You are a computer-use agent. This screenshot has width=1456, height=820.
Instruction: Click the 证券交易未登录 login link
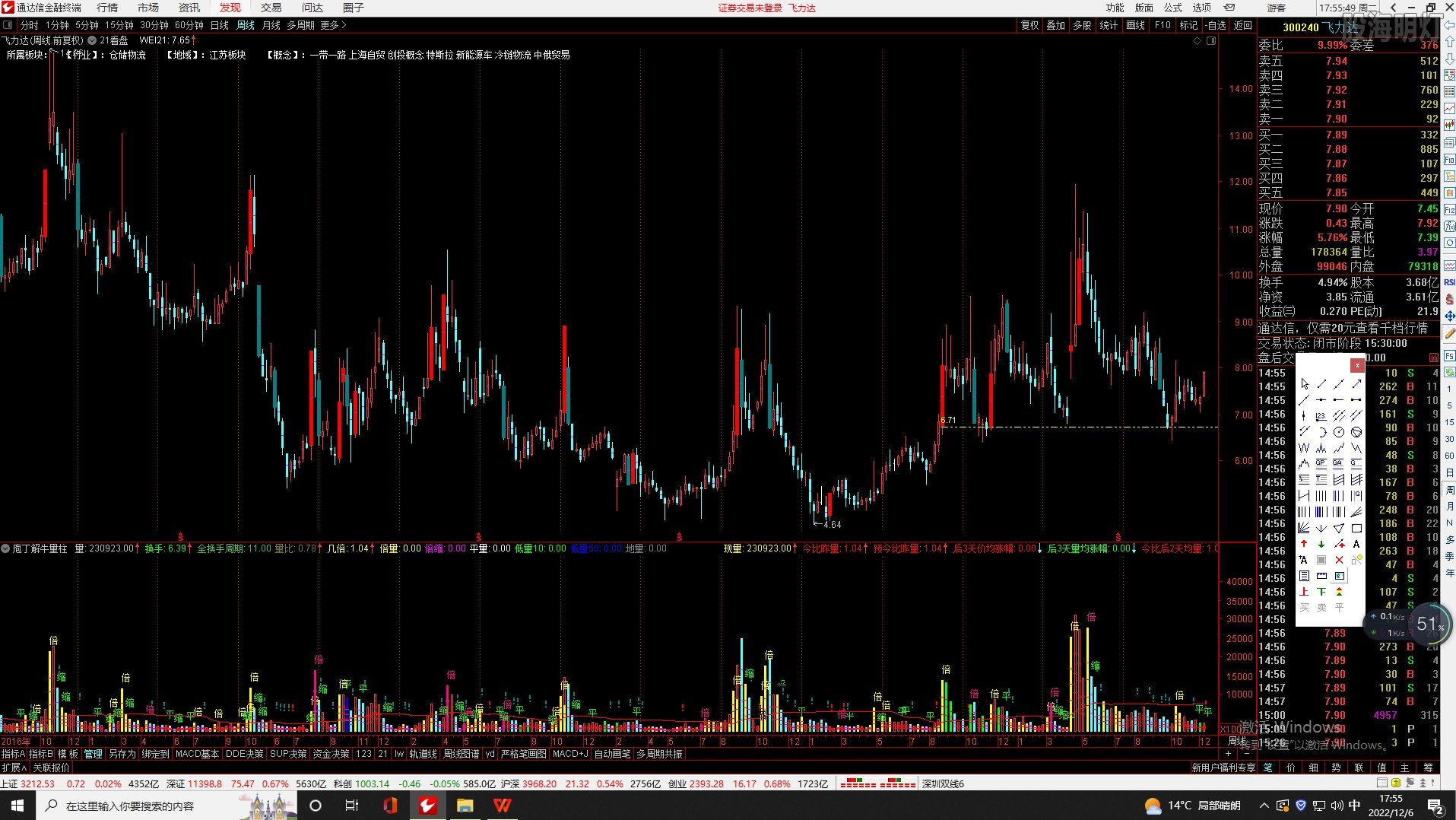[750, 8]
